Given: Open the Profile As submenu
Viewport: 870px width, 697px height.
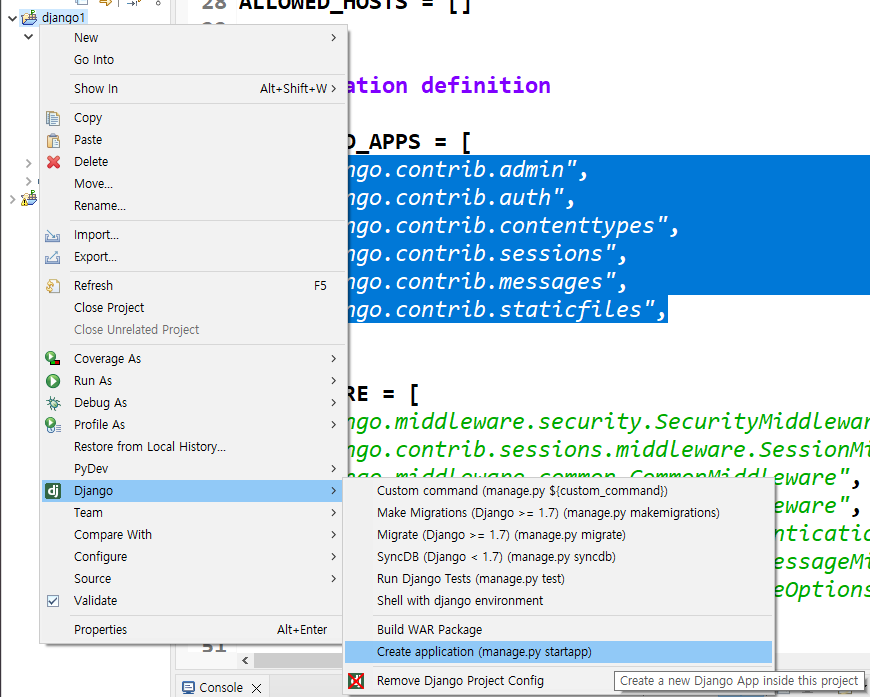Looking at the screenshot, I should coord(192,425).
